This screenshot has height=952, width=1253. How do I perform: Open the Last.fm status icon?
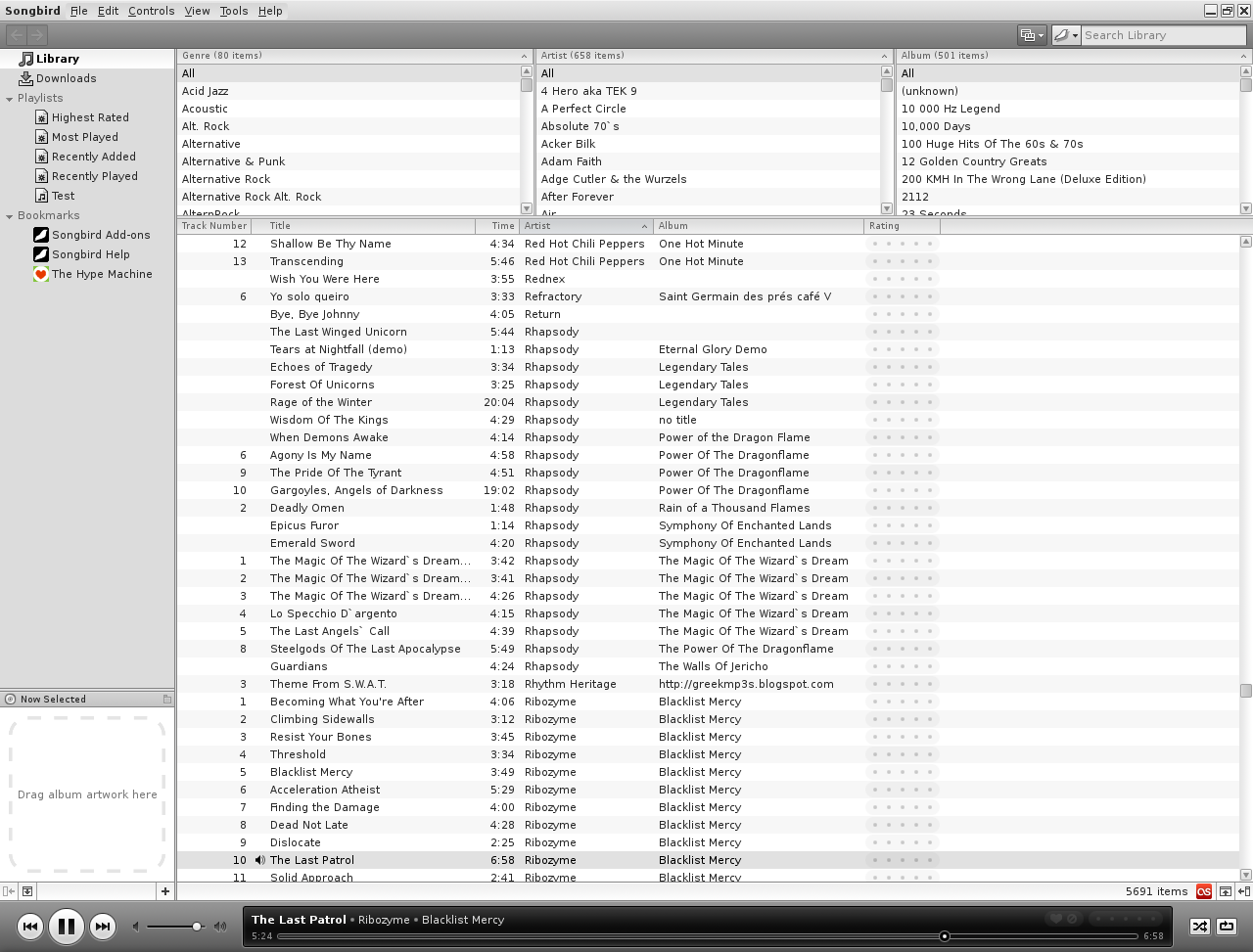coord(1204,891)
